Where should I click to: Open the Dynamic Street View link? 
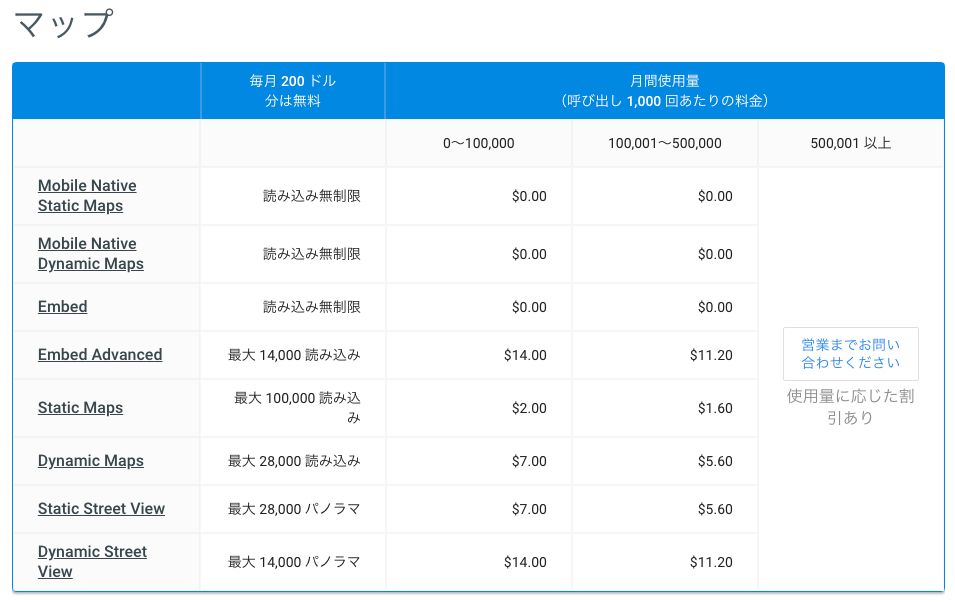(92, 561)
